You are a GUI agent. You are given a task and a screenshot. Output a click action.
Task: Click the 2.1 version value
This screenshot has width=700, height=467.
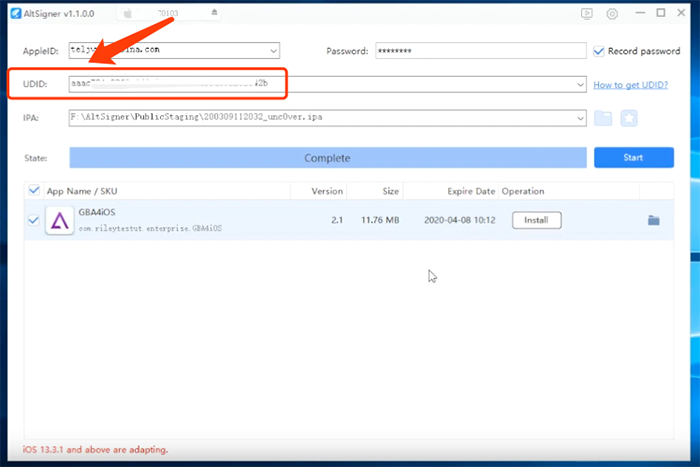[x=337, y=220]
